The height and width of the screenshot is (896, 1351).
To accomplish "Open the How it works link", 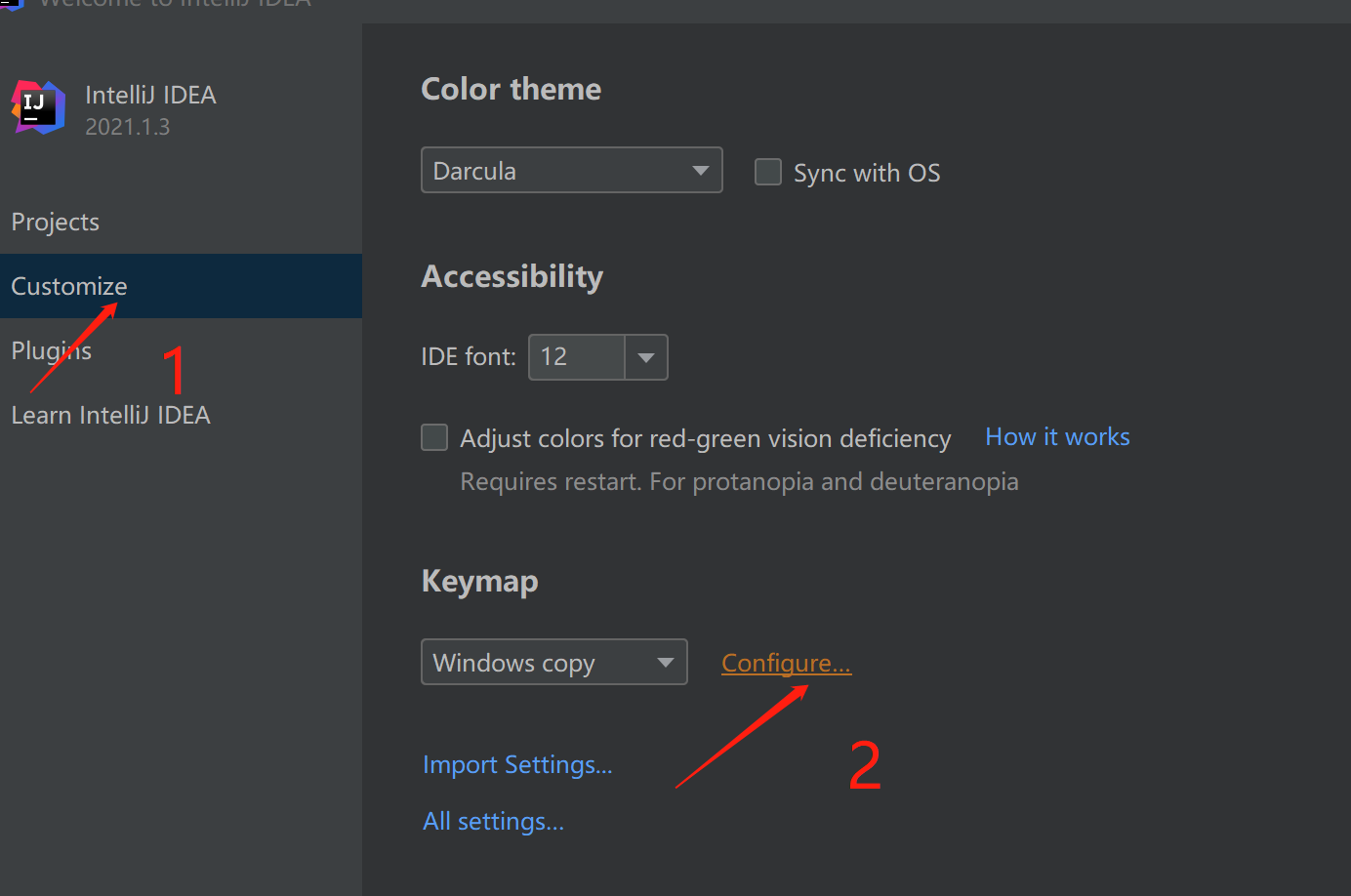I will (1057, 436).
